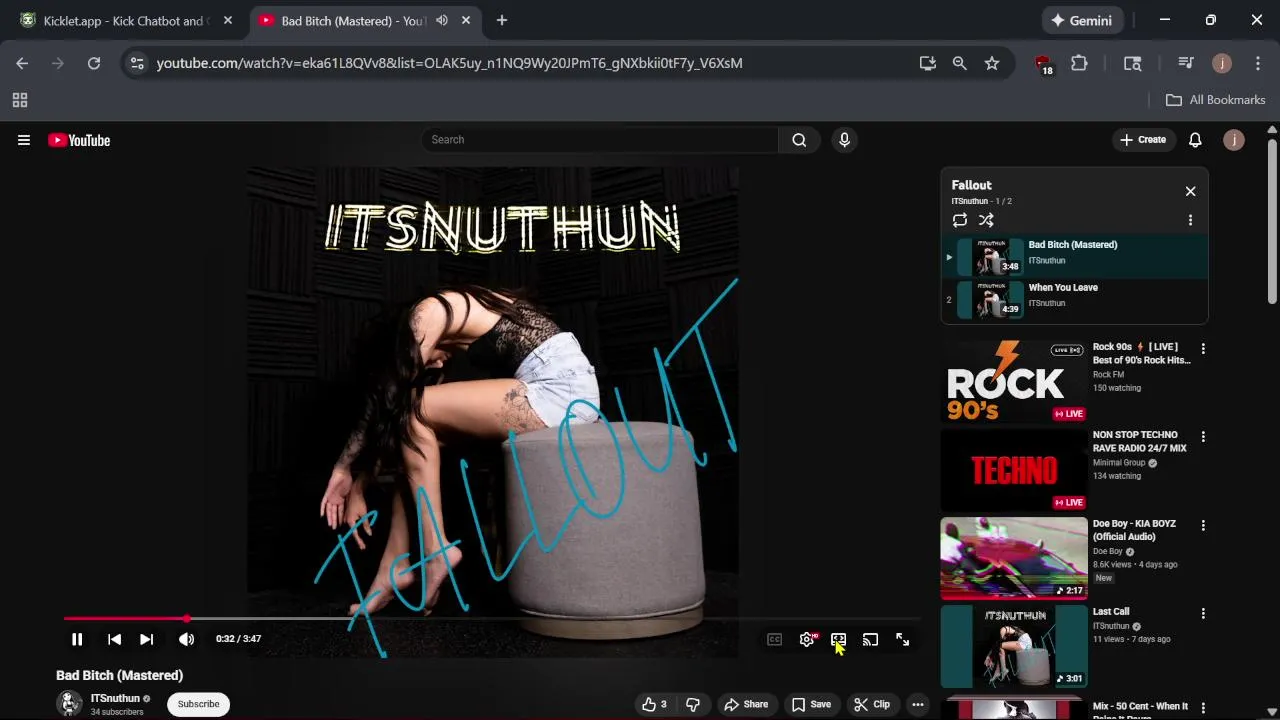Open YouTube account avatar menu
1280x720 pixels.
pyautogui.click(x=1234, y=140)
